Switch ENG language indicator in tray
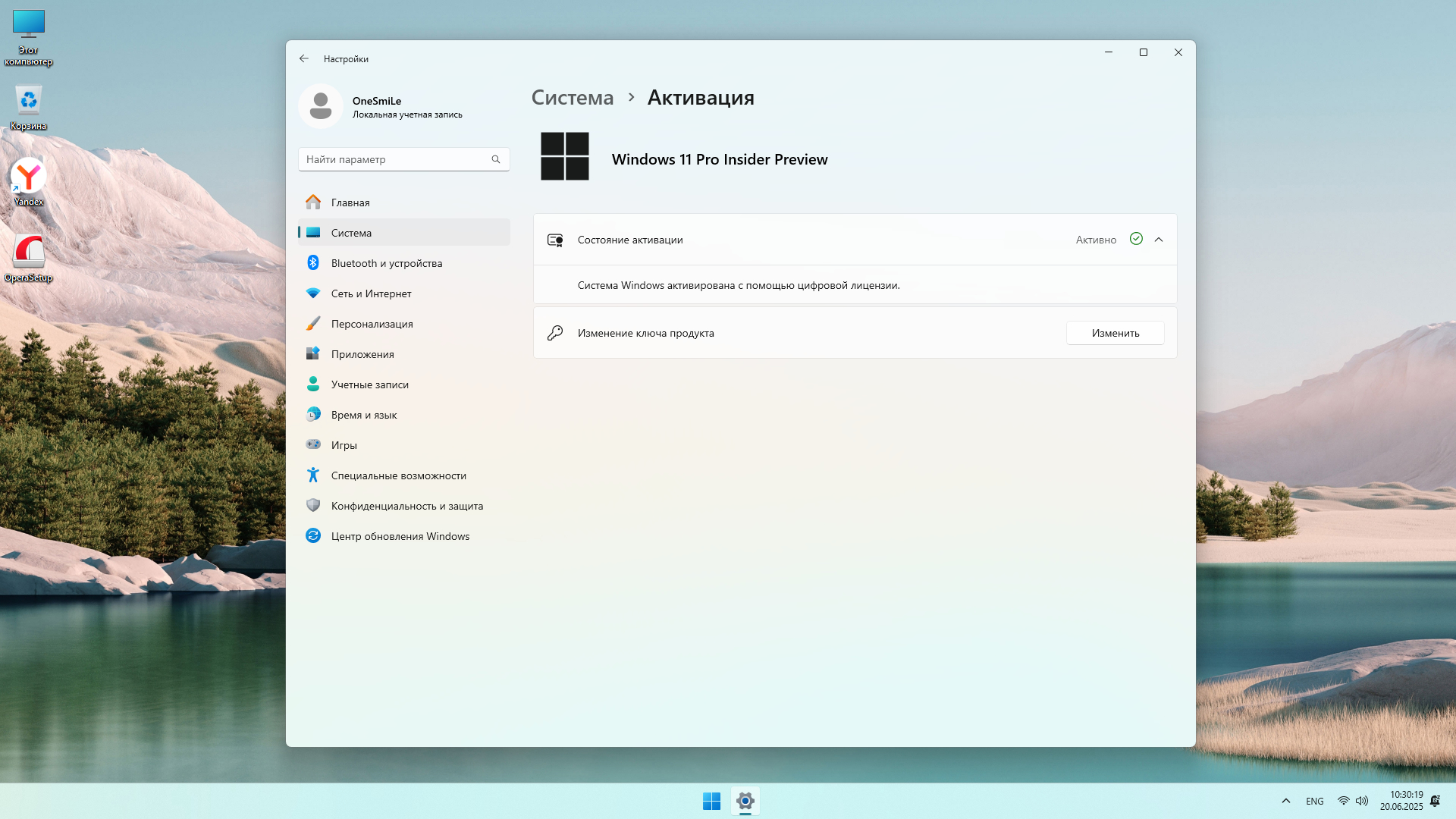The width and height of the screenshot is (1456, 819). pyautogui.click(x=1315, y=801)
